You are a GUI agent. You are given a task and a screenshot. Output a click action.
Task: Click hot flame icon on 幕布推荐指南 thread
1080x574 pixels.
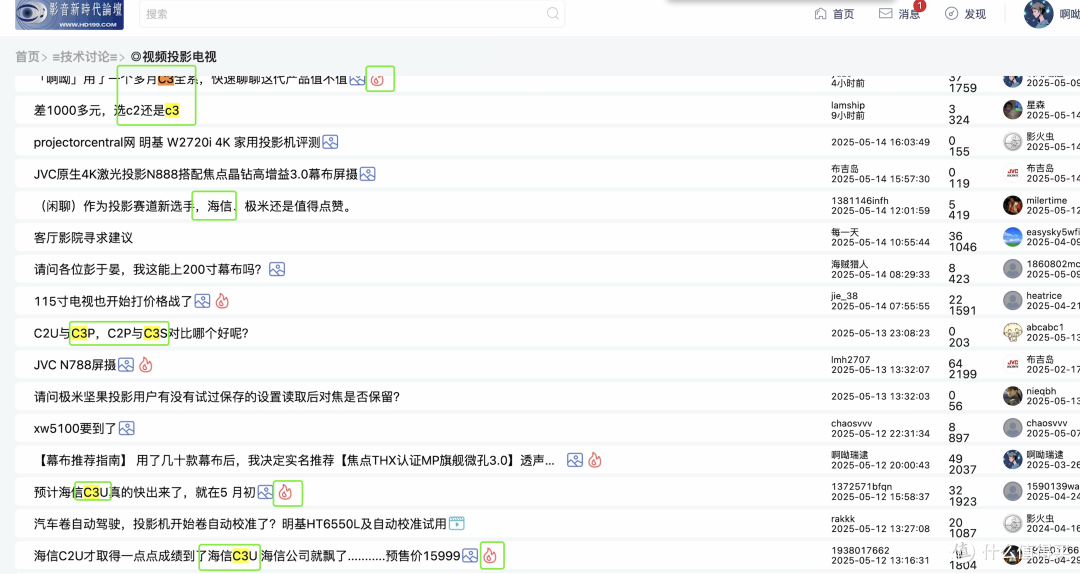594,460
